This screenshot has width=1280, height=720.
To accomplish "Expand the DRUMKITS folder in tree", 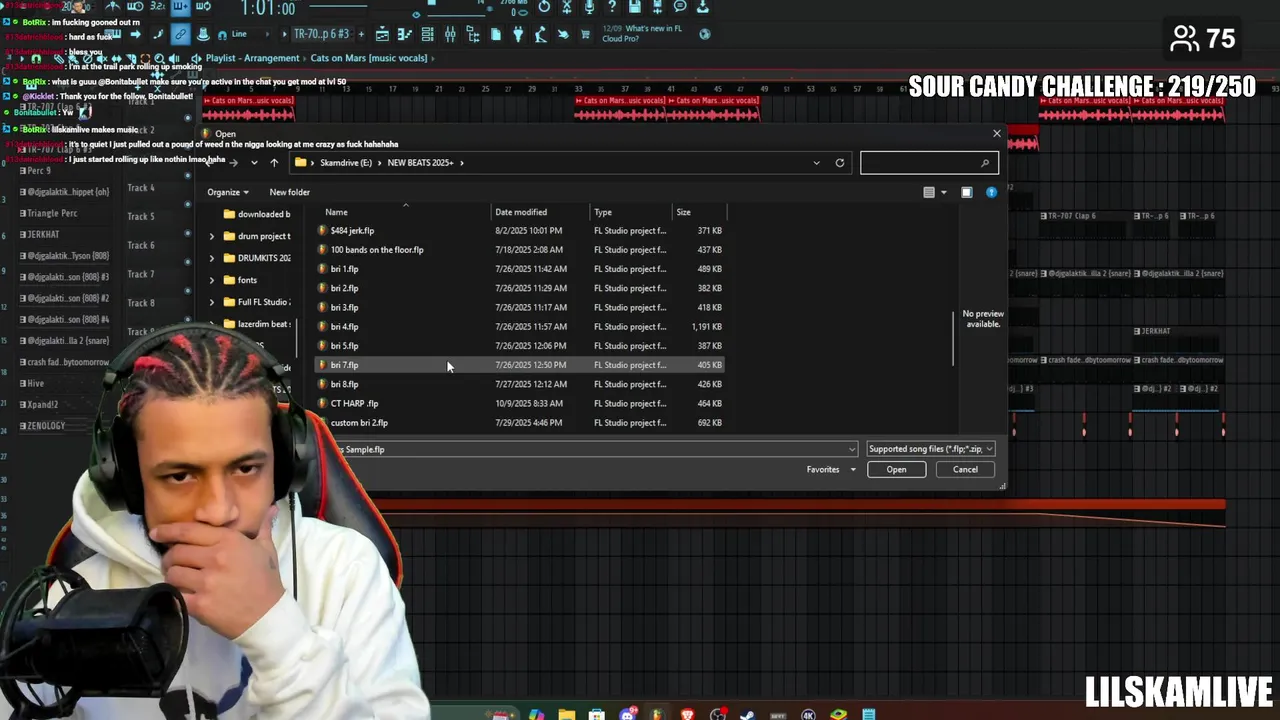I will point(211,258).
